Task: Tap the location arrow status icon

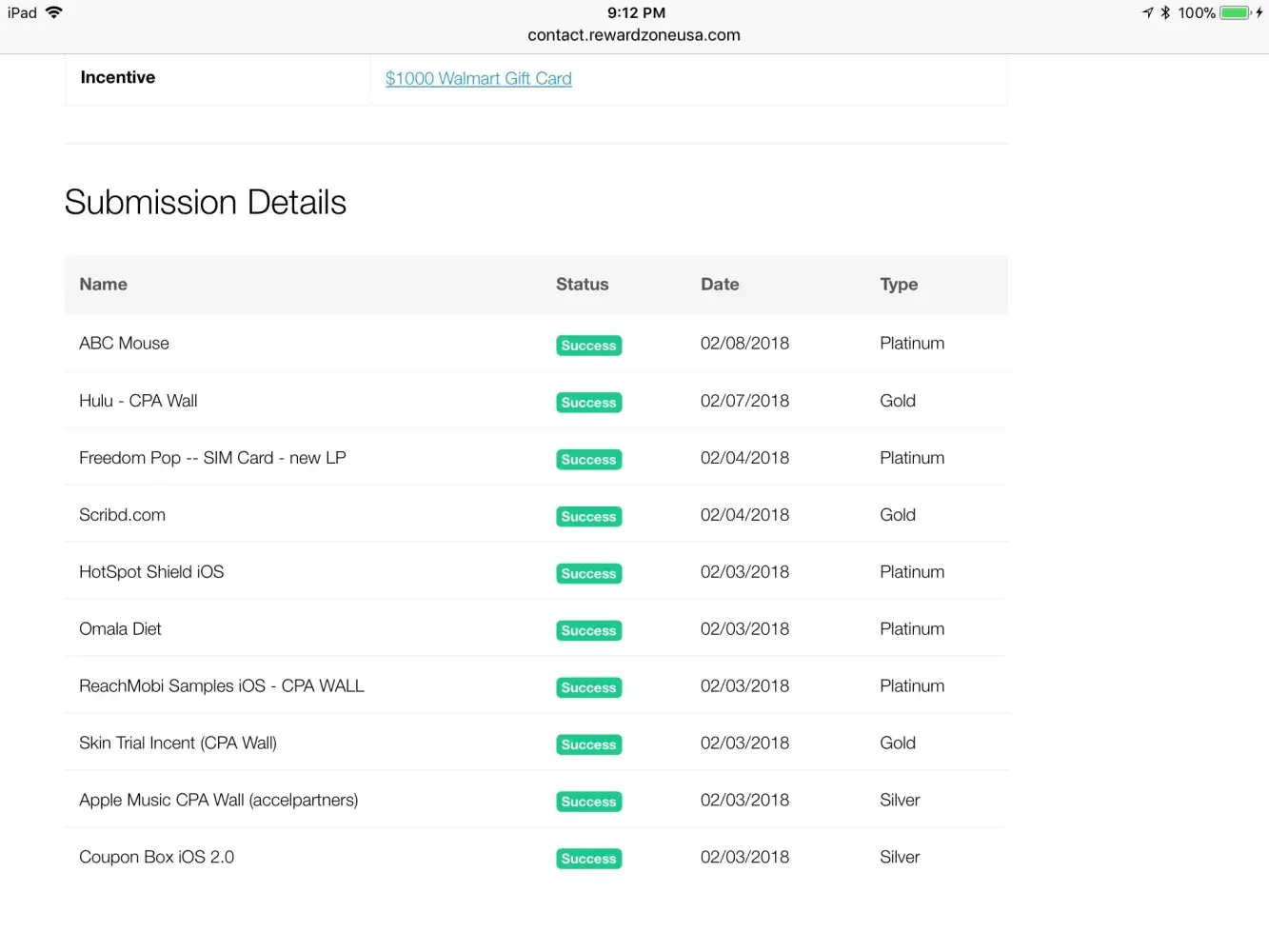Action: pyautogui.click(x=1147, y=12)
